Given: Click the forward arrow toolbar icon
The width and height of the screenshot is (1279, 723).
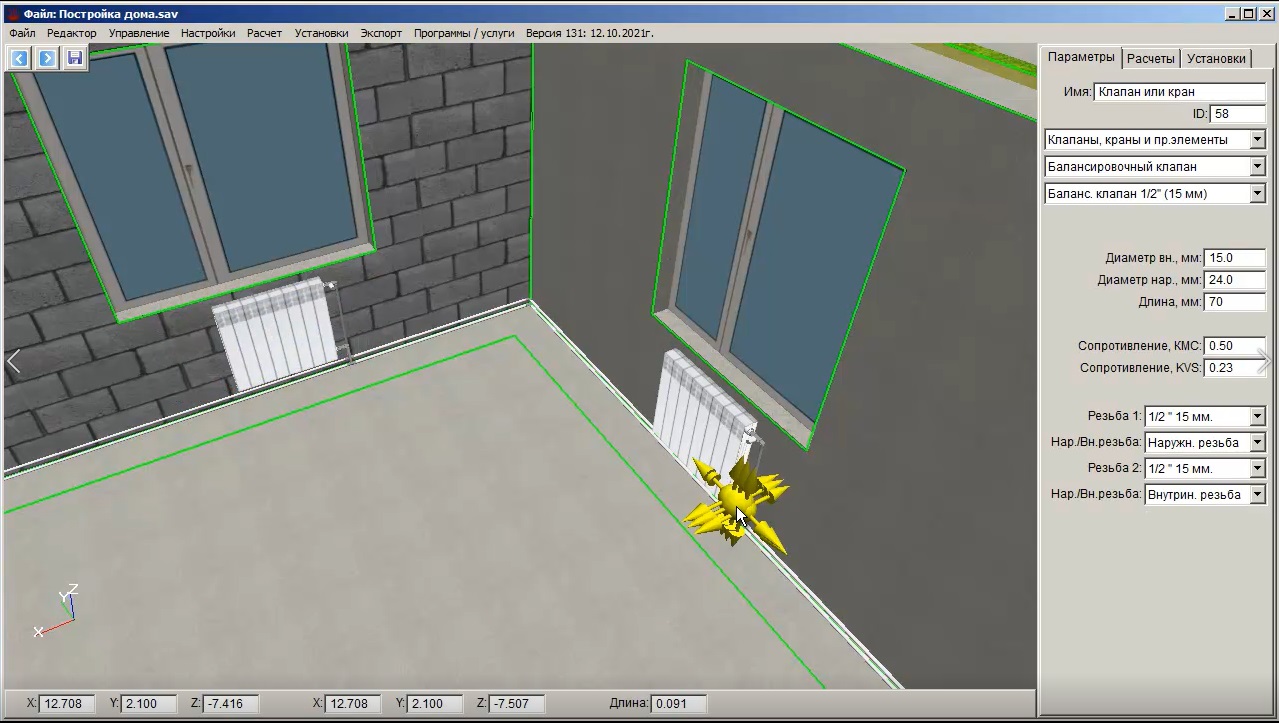Looking at the screenshot, I should pyautogui.click(x=47, y=58).
